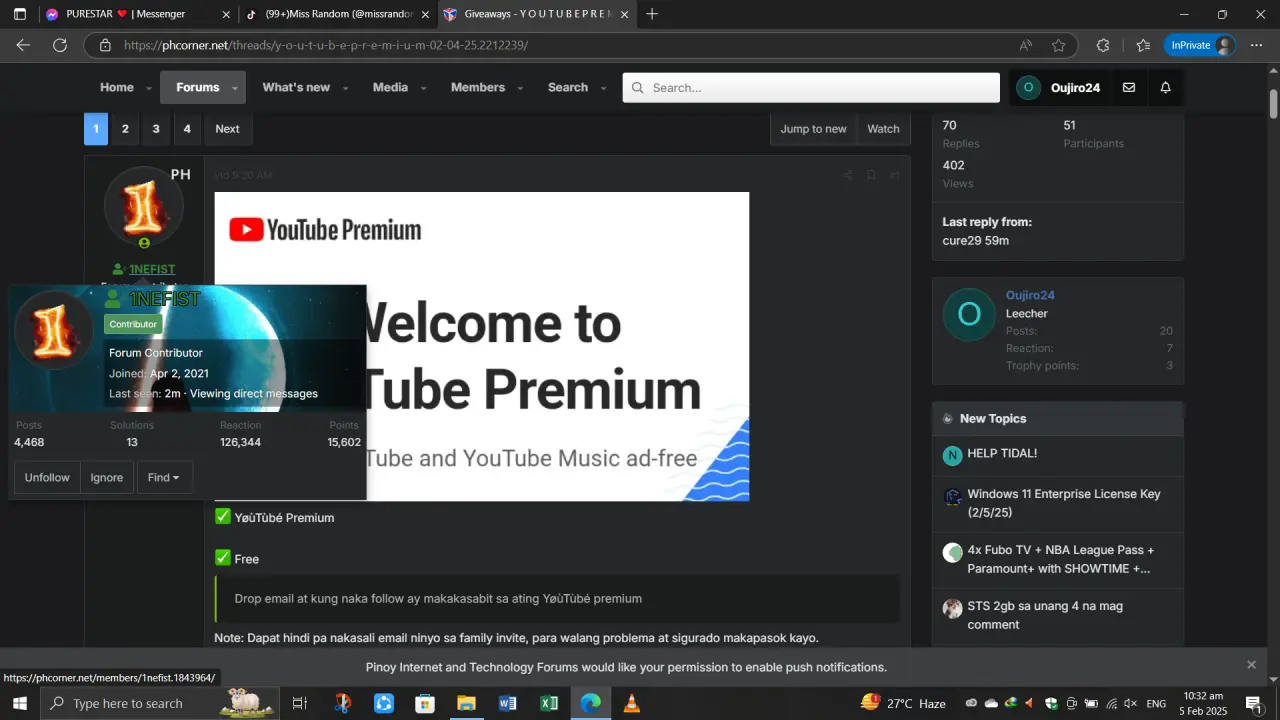
Task: Open the tab actions menu icon
Action: [19, 14]
